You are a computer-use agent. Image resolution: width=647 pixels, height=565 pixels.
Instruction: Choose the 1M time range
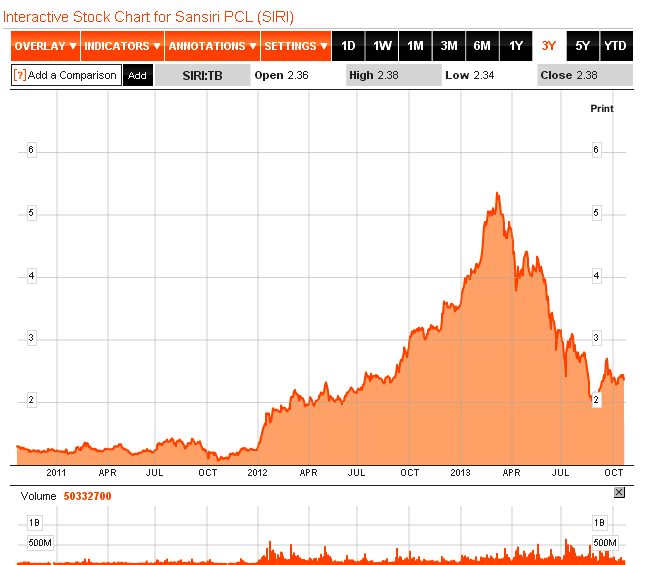(x=416, y=46)
